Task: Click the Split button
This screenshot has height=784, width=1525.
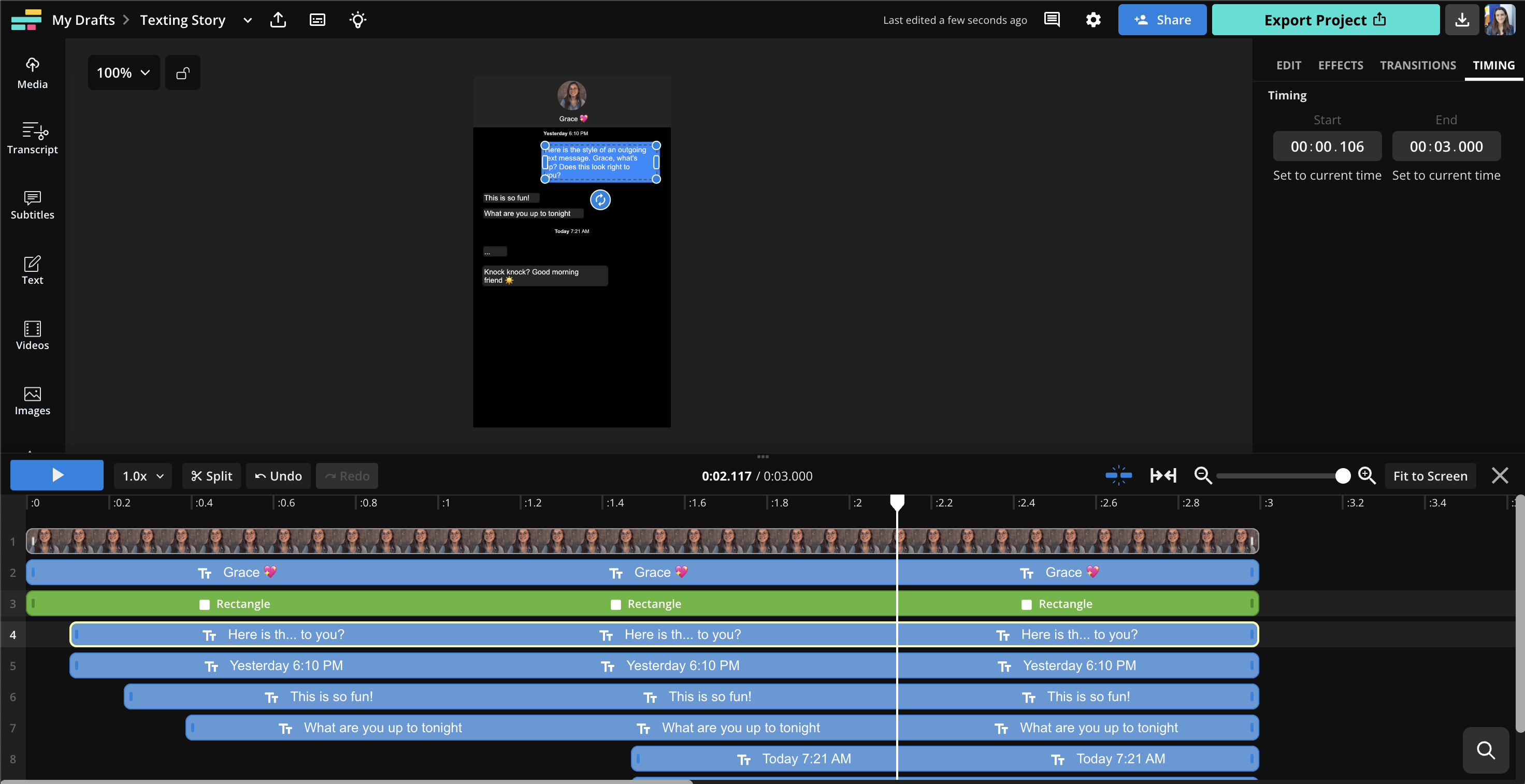Action: coord(211,476)
